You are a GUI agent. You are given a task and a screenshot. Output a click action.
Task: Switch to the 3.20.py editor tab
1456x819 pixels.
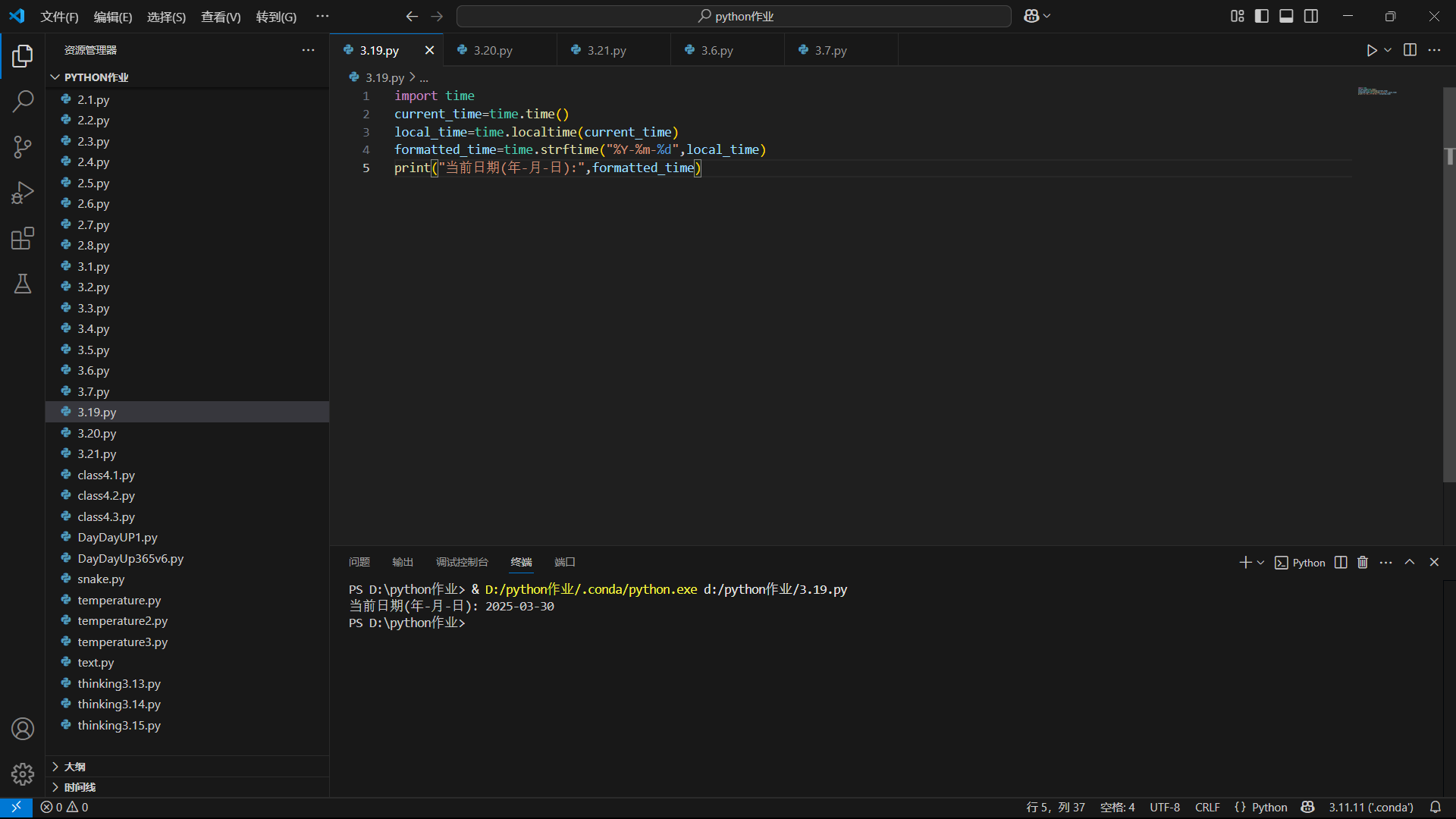click(493, 50)
